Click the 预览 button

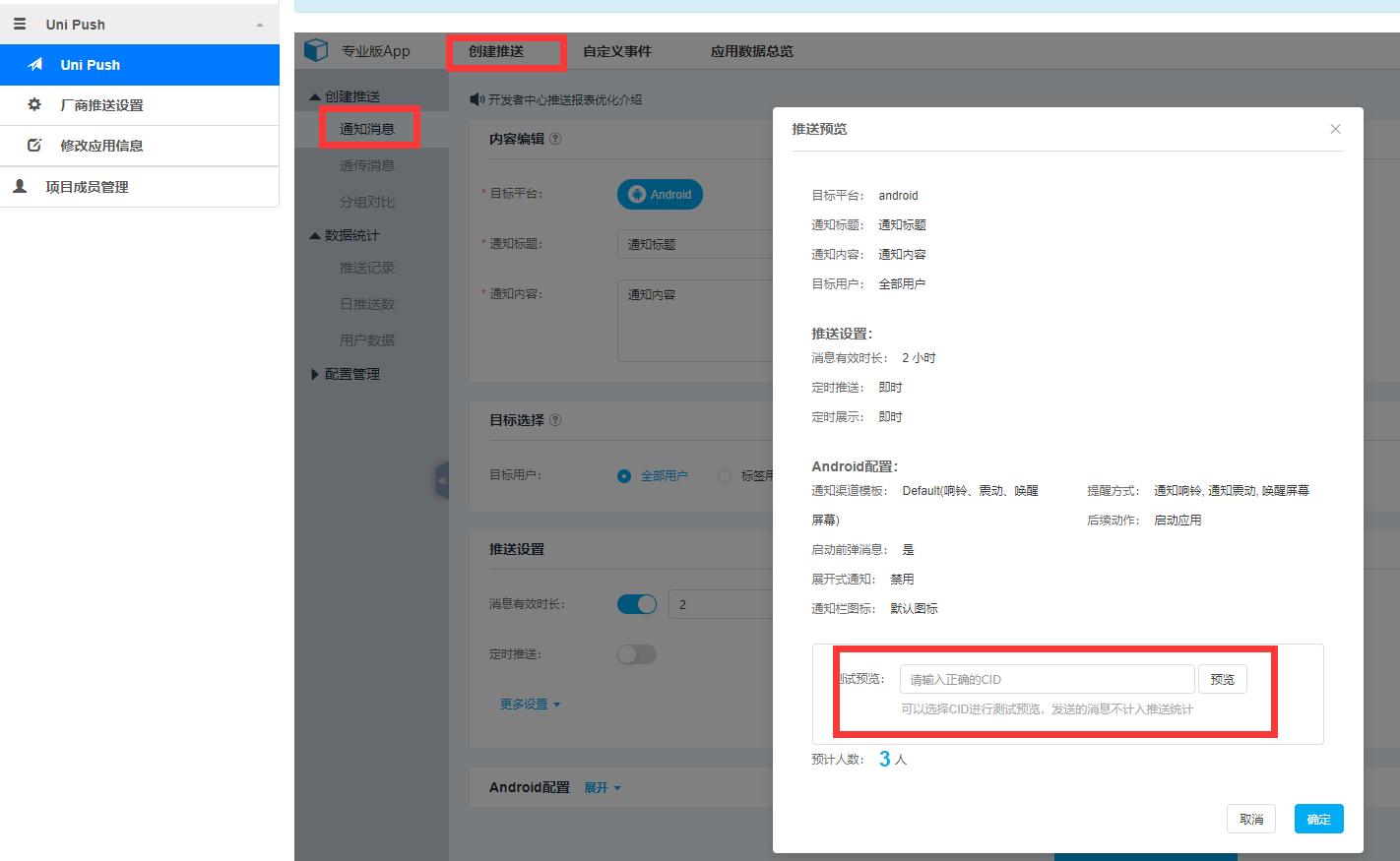[1223, 679]
